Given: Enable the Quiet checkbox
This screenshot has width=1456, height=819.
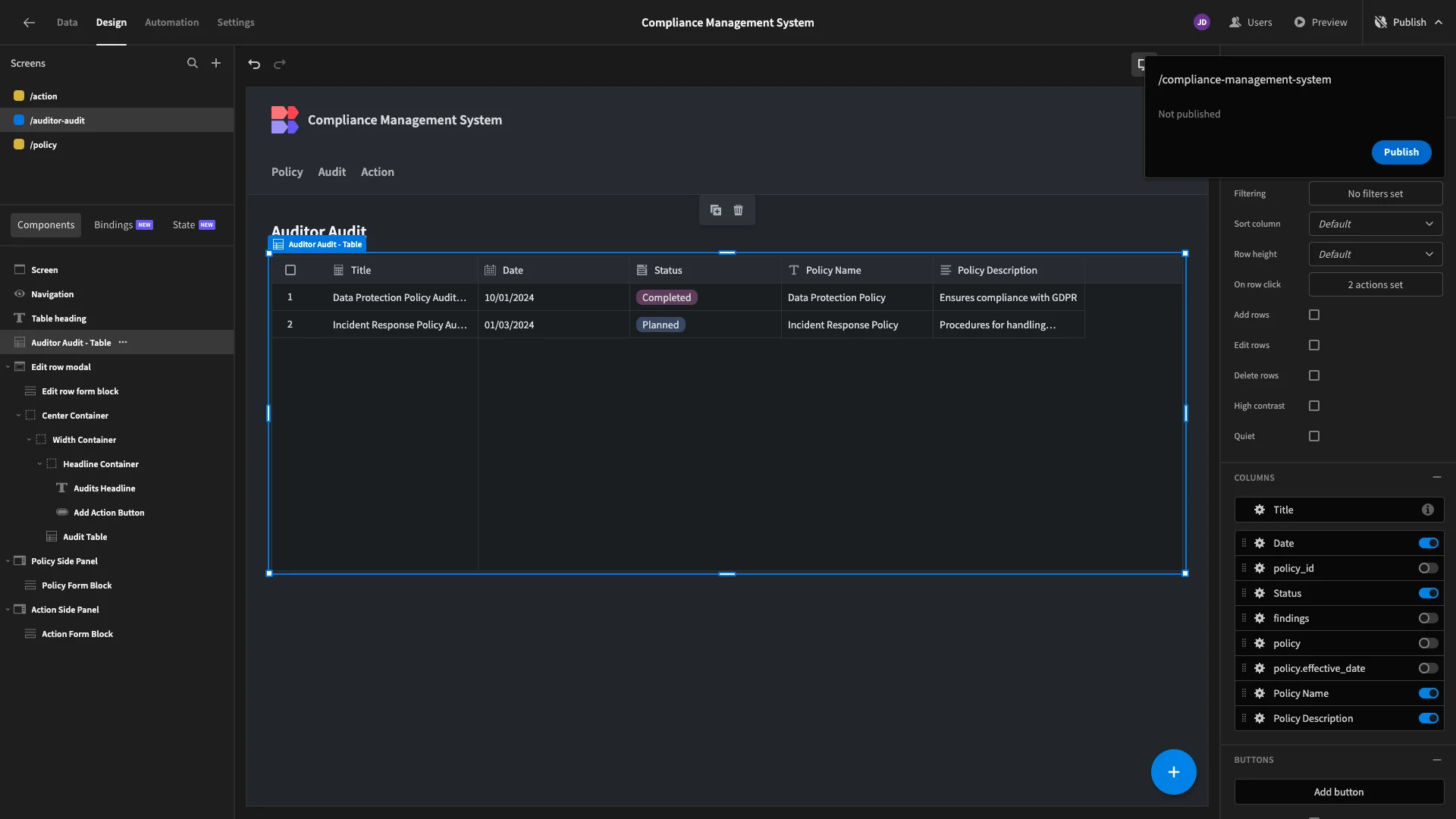Looking at the screenshot, I should [x=1314, y=436].
